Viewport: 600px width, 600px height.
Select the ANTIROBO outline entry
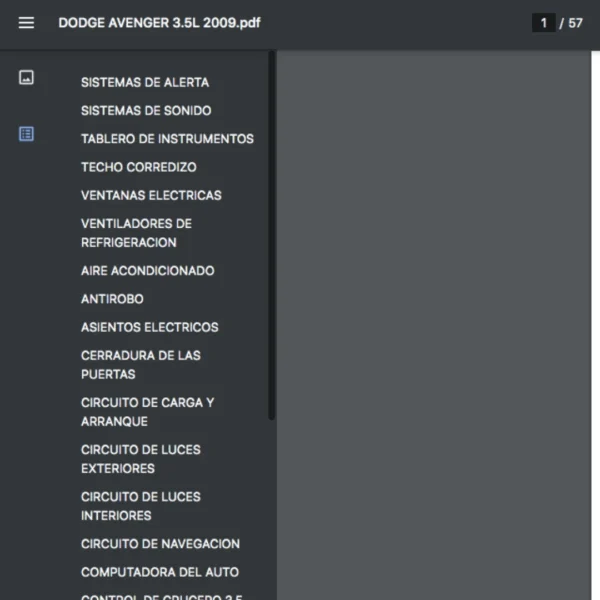click(x=112, y=299)
